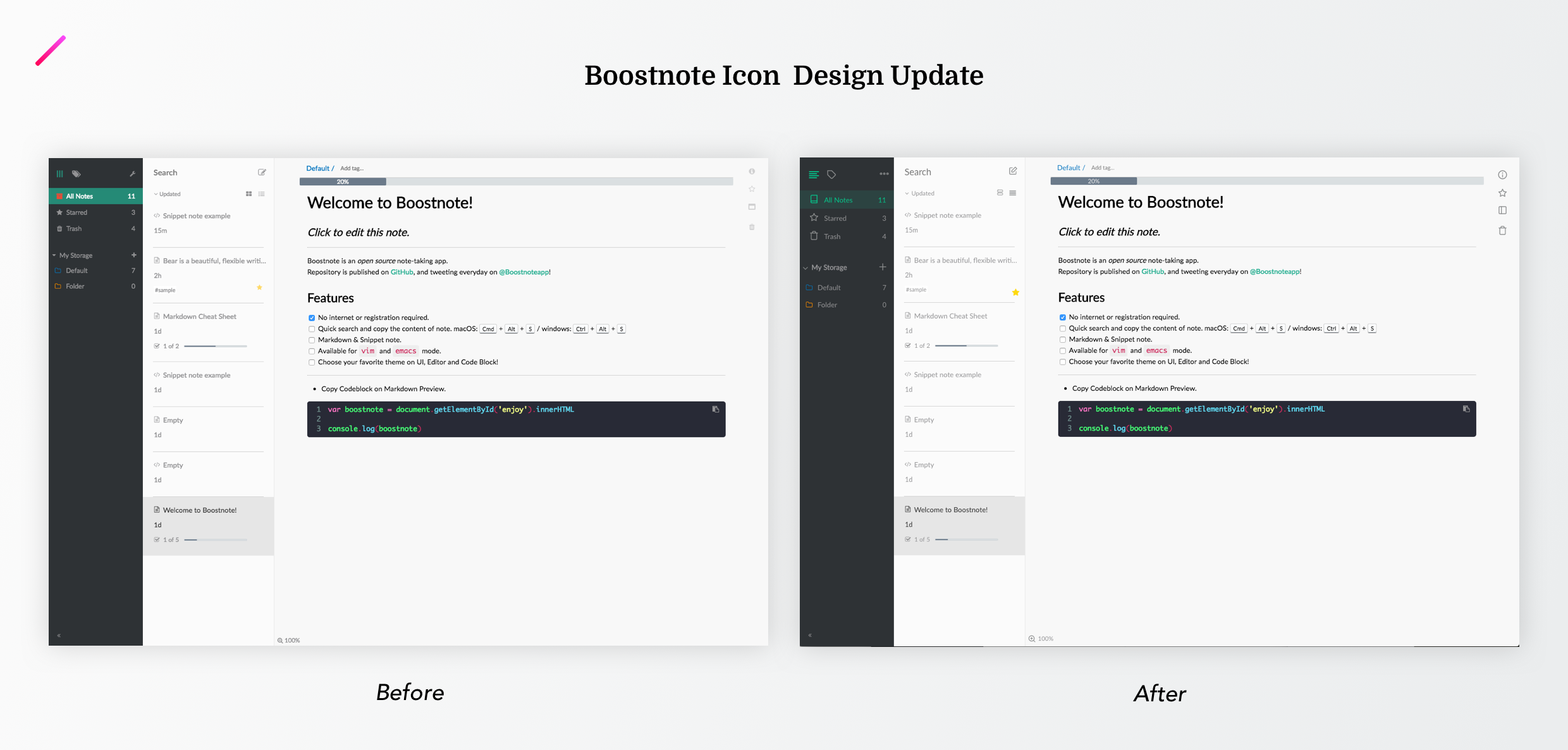Collapse Before sidebar with bottom double-arrow
Viewport: 1568px width, 750px height.
point(59,636)
